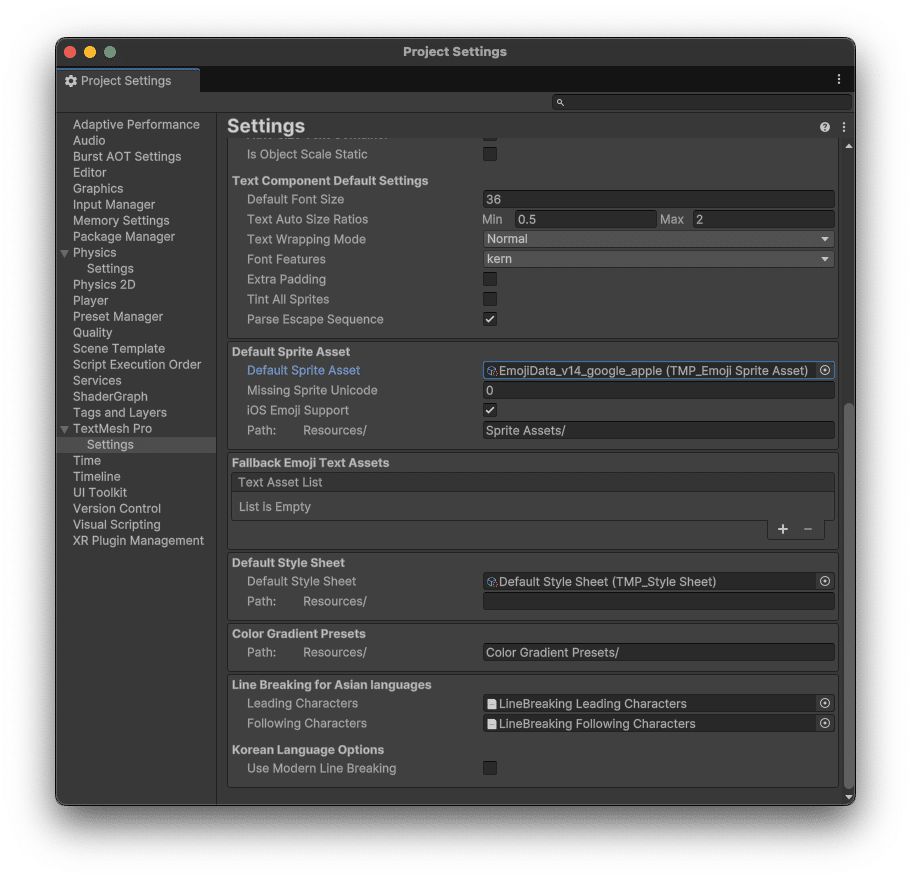Click the LineBreaking Leading Characters file icon
Viewport: 911px width, 879px height.
coord(492,704)
